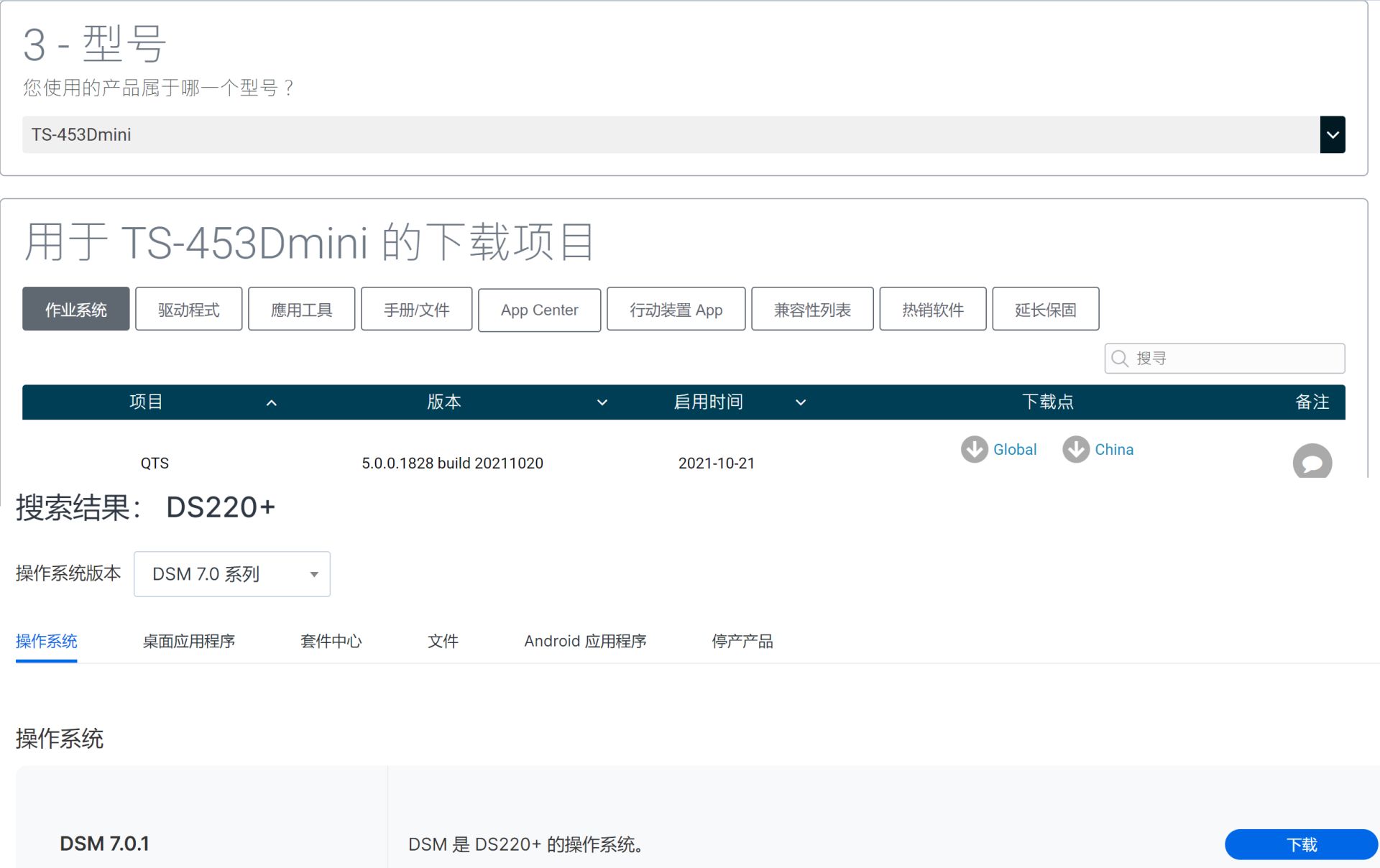The width and height of the screenshot is (1380, 868).
Task: Open the DSM 7.0 系列 version dropdown
Action: (232, 574)
